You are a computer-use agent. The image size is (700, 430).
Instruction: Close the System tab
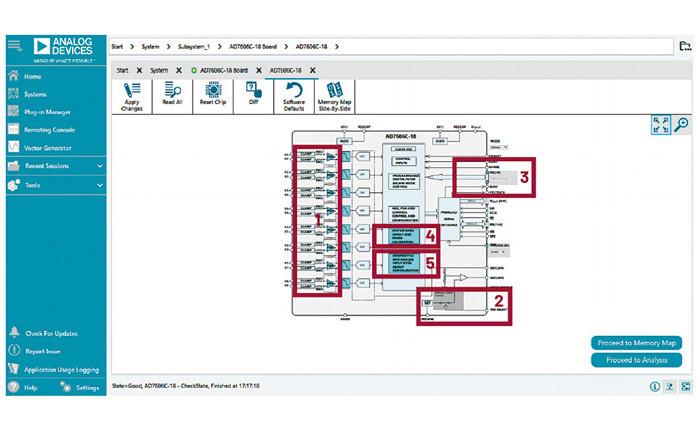click(179, 71)
